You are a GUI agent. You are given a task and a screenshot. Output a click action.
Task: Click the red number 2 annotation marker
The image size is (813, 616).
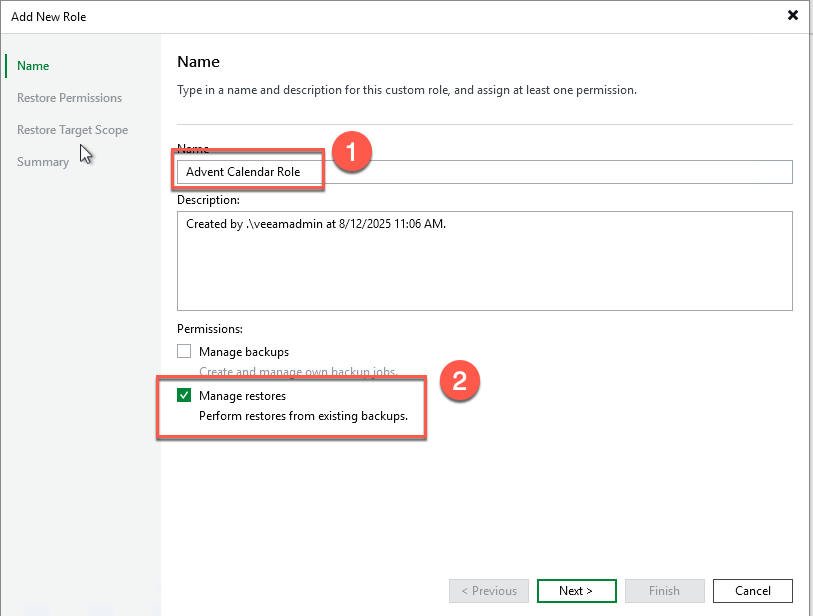coord(459,381)
